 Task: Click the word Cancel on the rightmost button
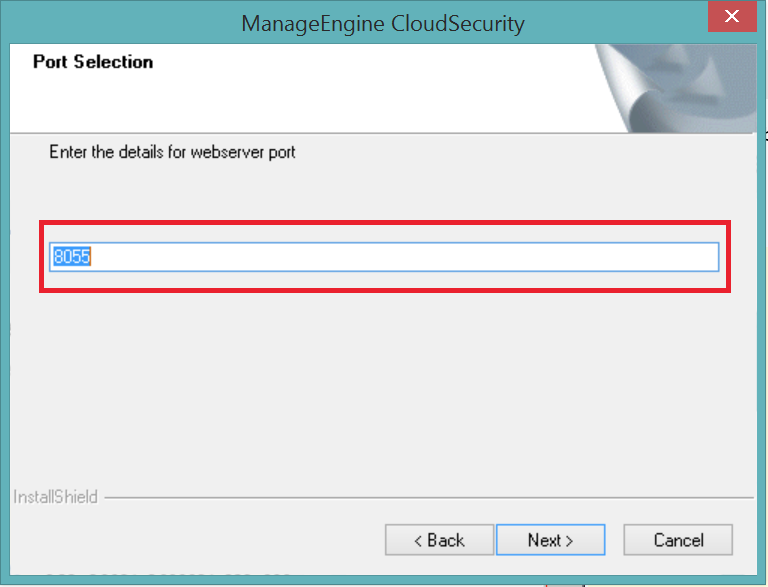click(x=678, y=540)
